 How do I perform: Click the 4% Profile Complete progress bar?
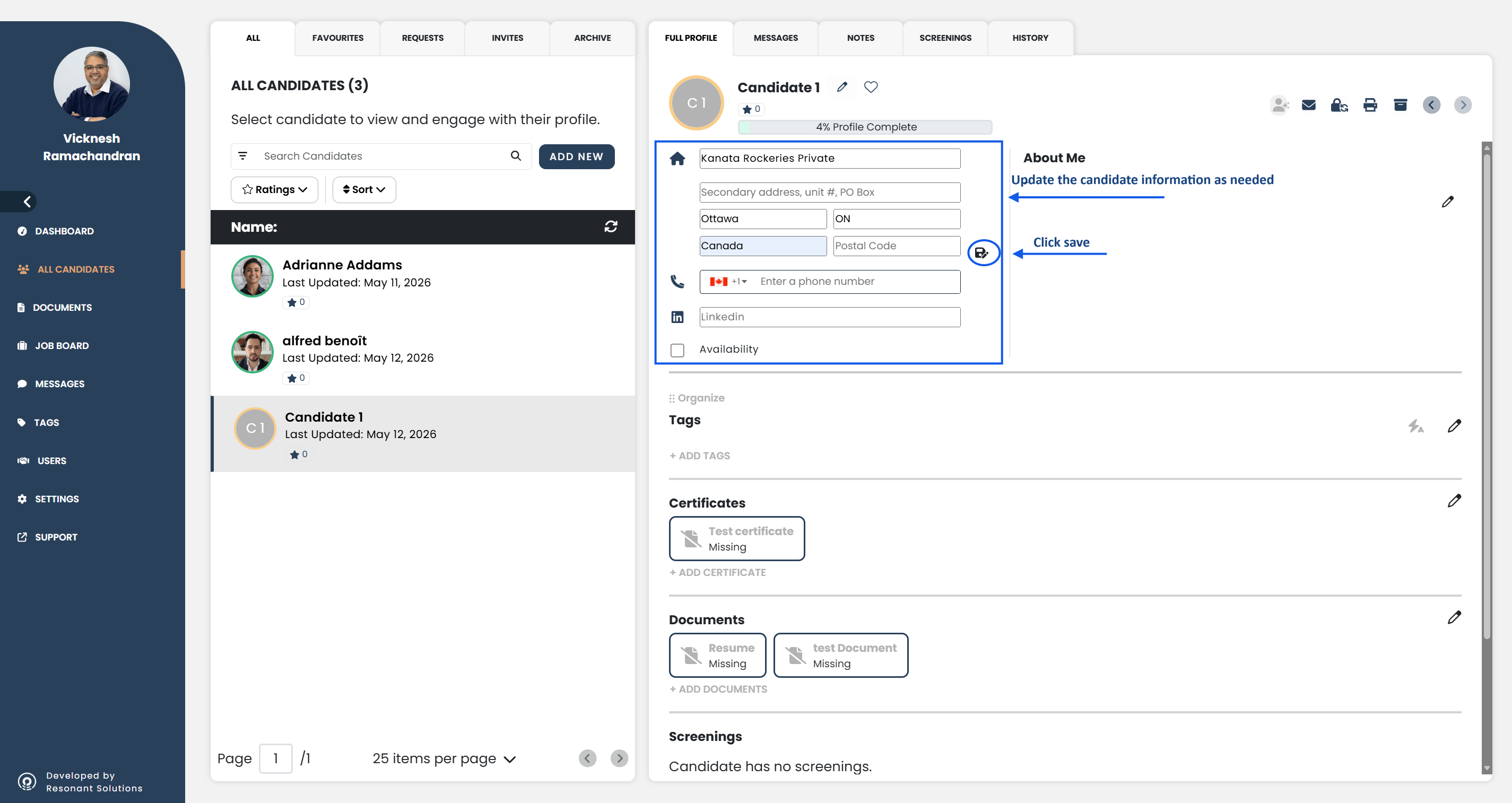pyautogui.click(x=865, y=127)
